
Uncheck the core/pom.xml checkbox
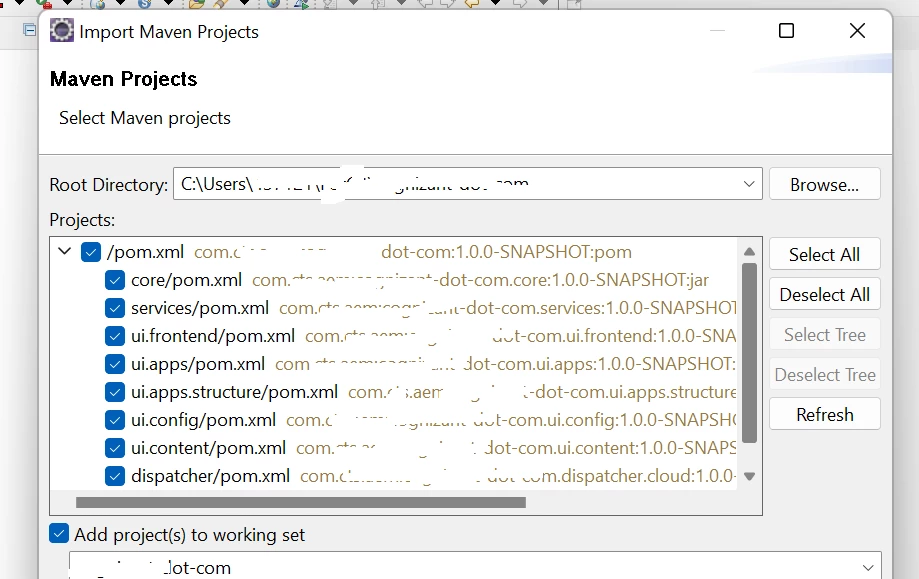(x=115, y=280)
